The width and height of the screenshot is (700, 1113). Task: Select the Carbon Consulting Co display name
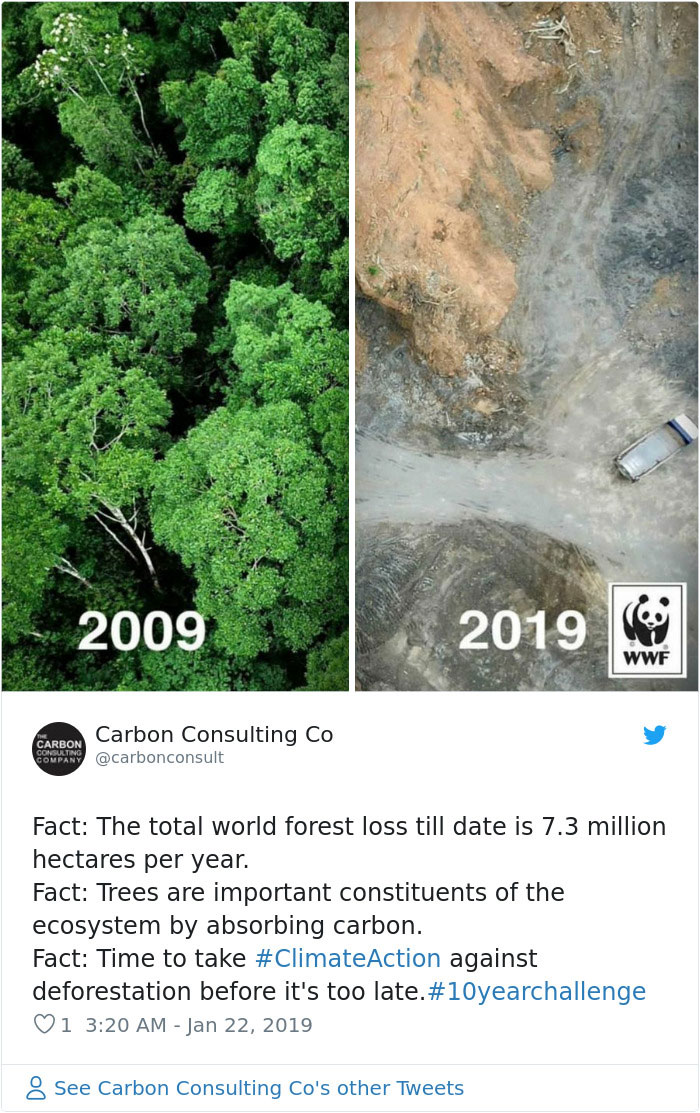214,734
